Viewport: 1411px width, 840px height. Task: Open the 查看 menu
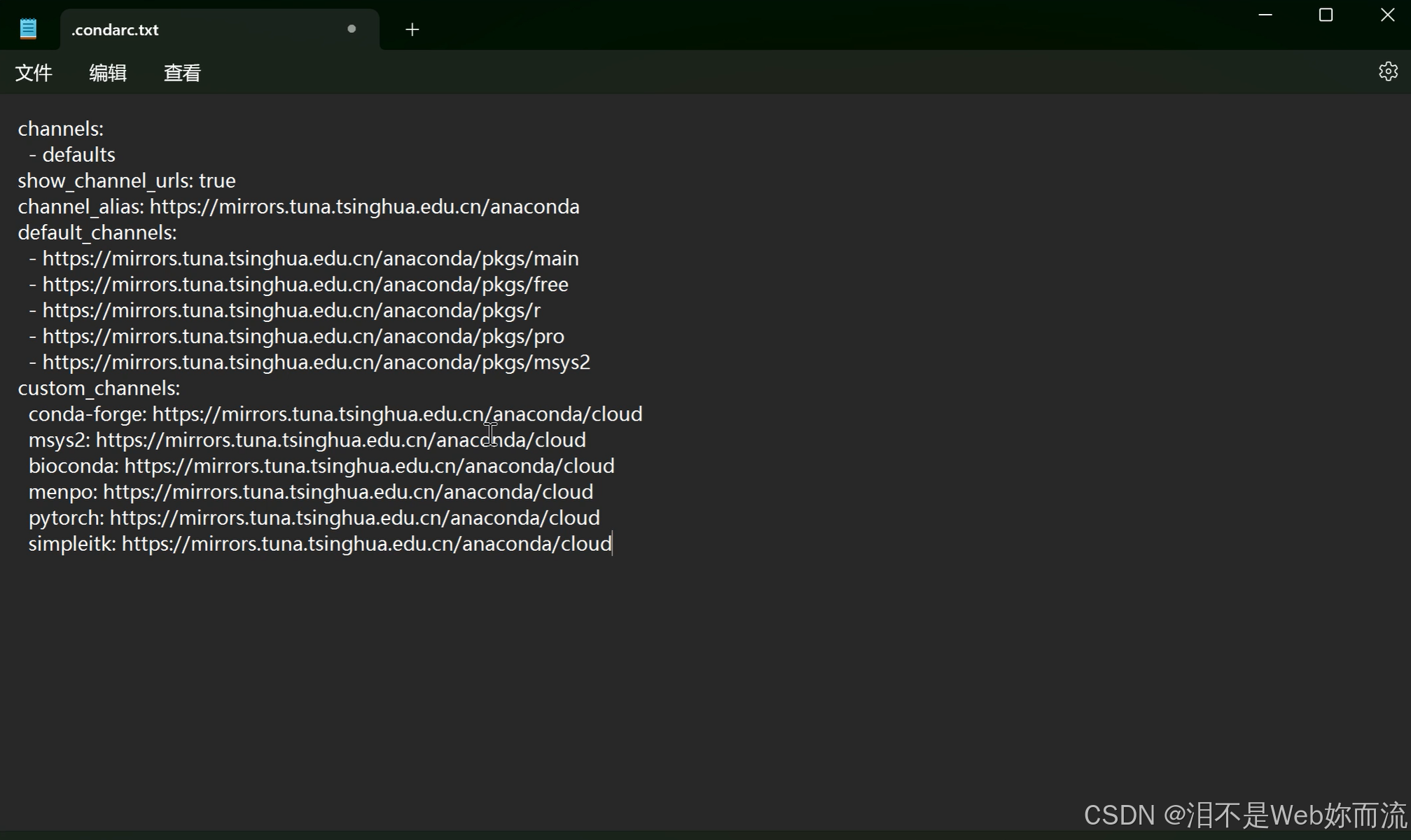(x=182, y=73)
